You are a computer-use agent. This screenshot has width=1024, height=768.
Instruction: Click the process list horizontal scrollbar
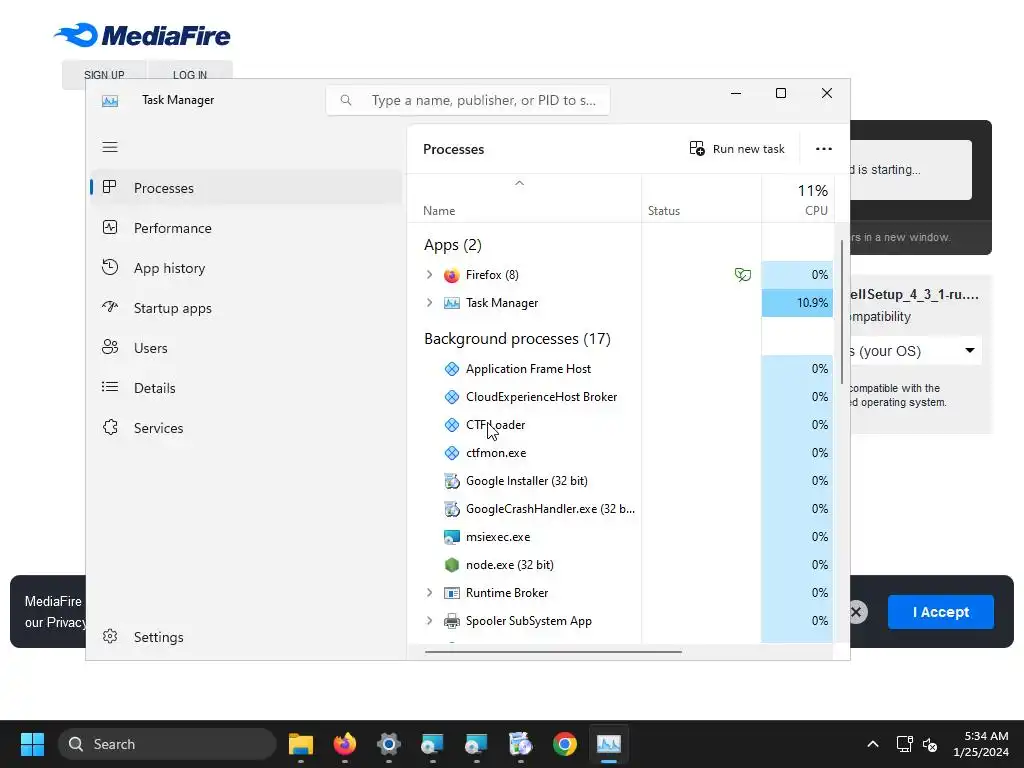tap(553, 651)
